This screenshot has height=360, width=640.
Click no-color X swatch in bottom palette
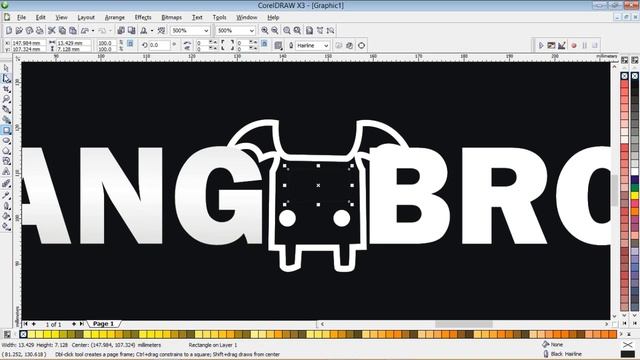23,334
